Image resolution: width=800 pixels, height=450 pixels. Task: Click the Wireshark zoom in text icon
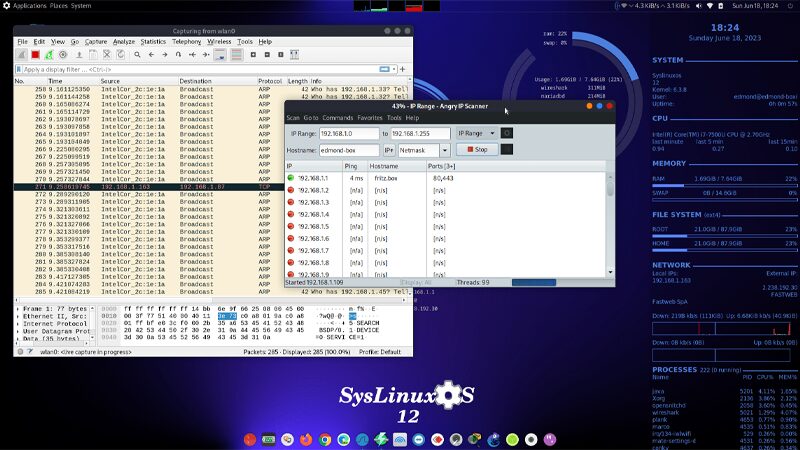click(253, 55)
